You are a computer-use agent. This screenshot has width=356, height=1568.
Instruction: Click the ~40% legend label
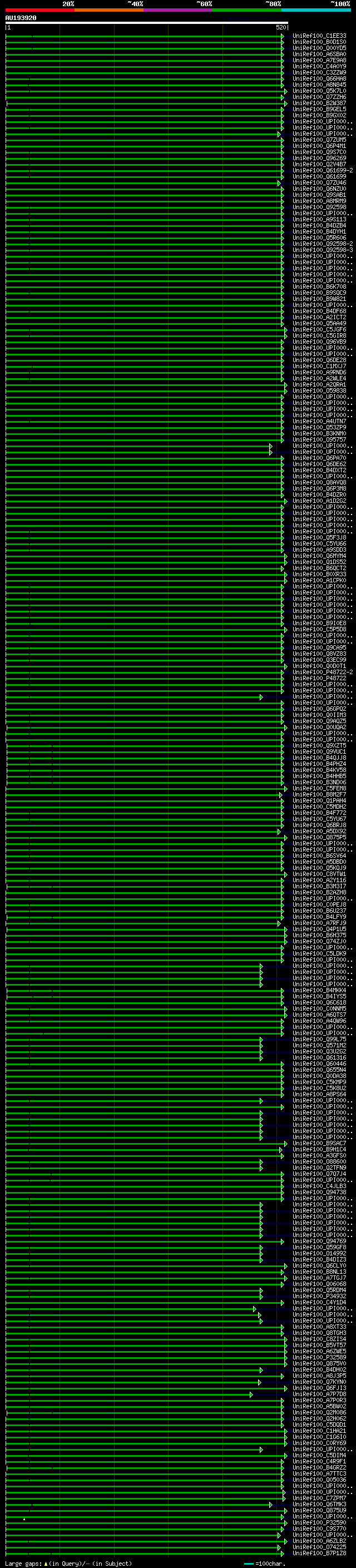pos(135,4)
